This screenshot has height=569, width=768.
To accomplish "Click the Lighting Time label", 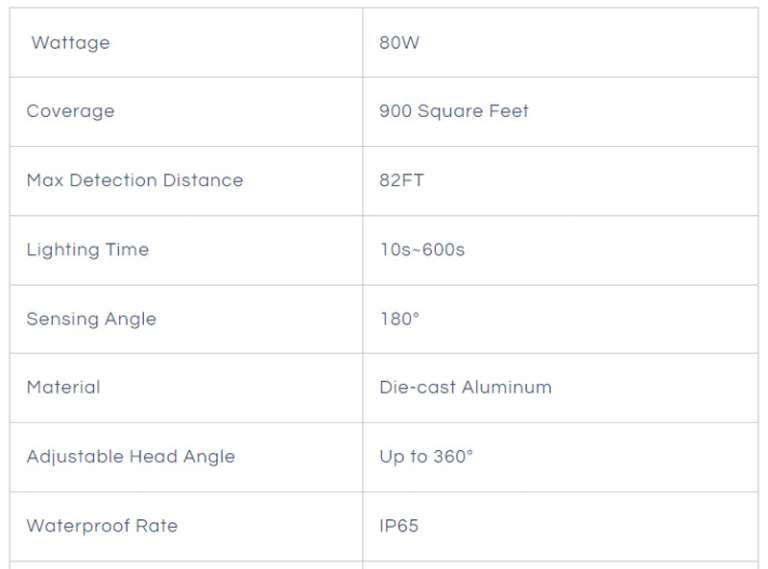I will pyautogui.click(x=87, y=249).
